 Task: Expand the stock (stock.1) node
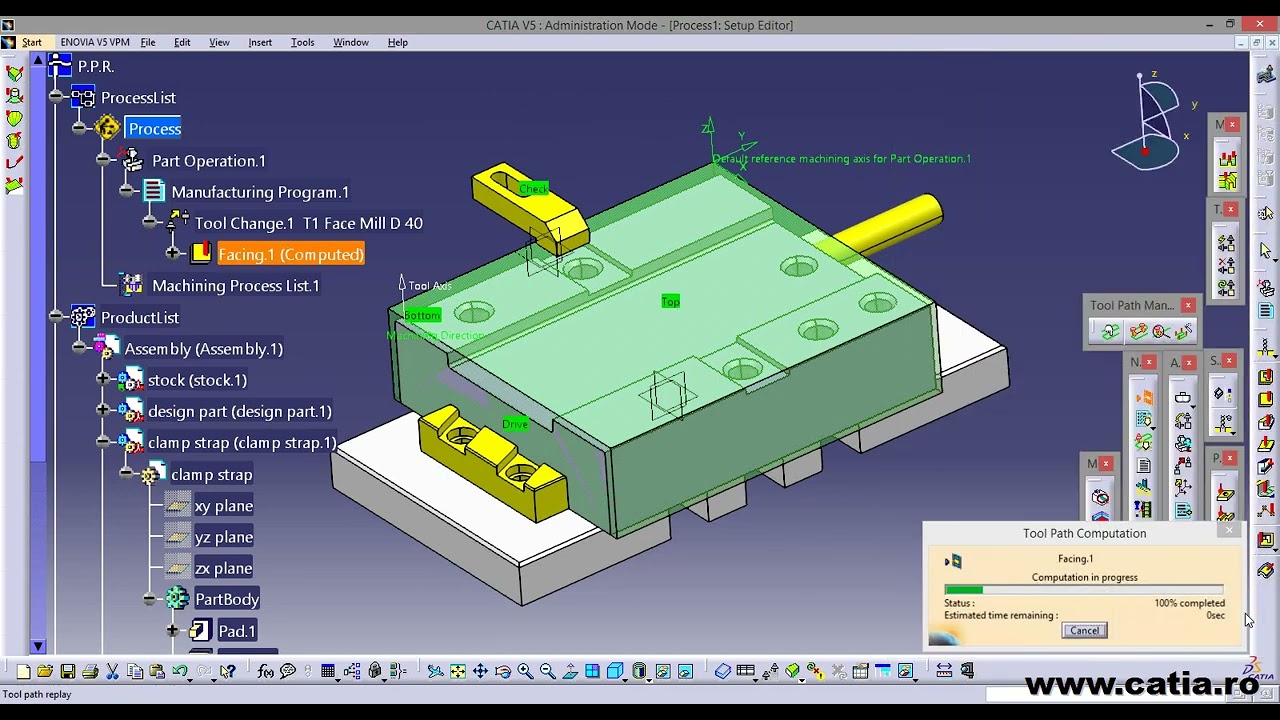103,380
